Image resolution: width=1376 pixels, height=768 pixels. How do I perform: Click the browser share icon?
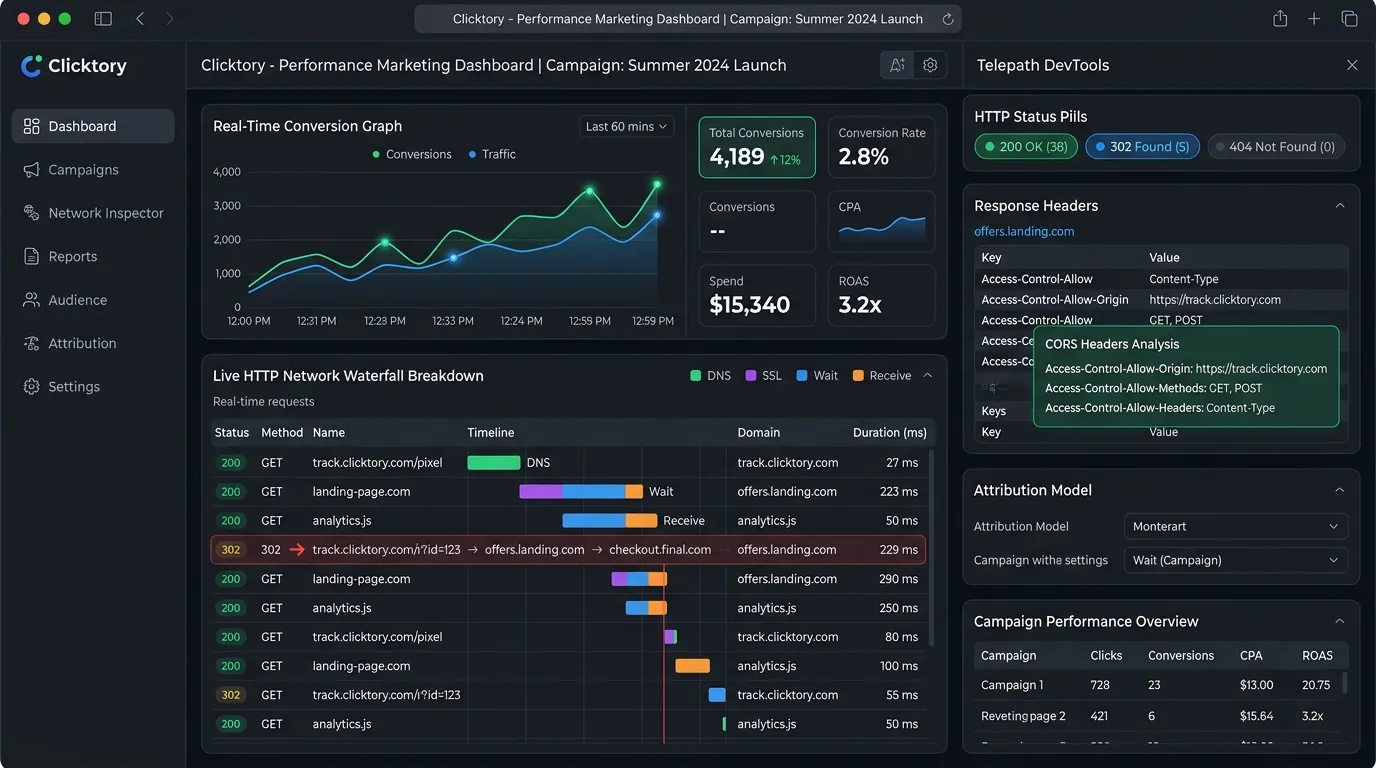coord(1280,19)
